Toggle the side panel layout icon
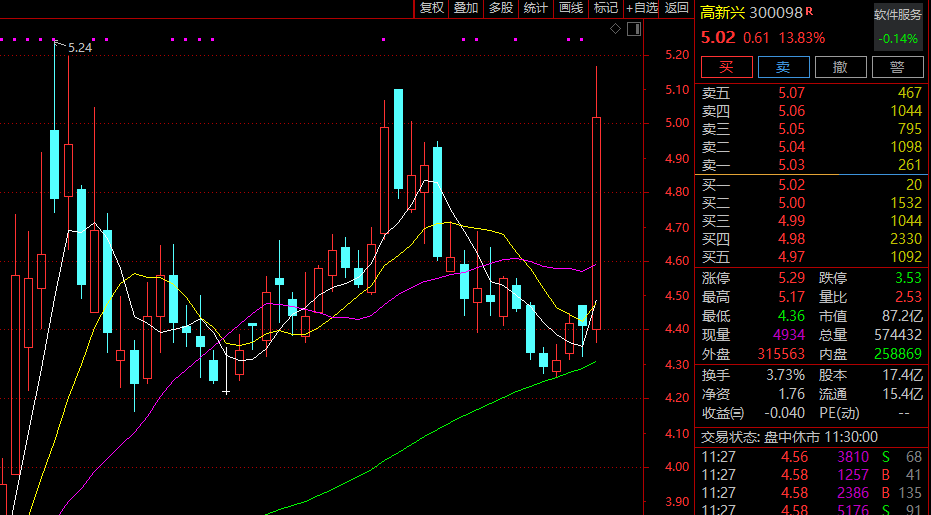The height and width of the screenshot is (515, 931). pos(634,29)
